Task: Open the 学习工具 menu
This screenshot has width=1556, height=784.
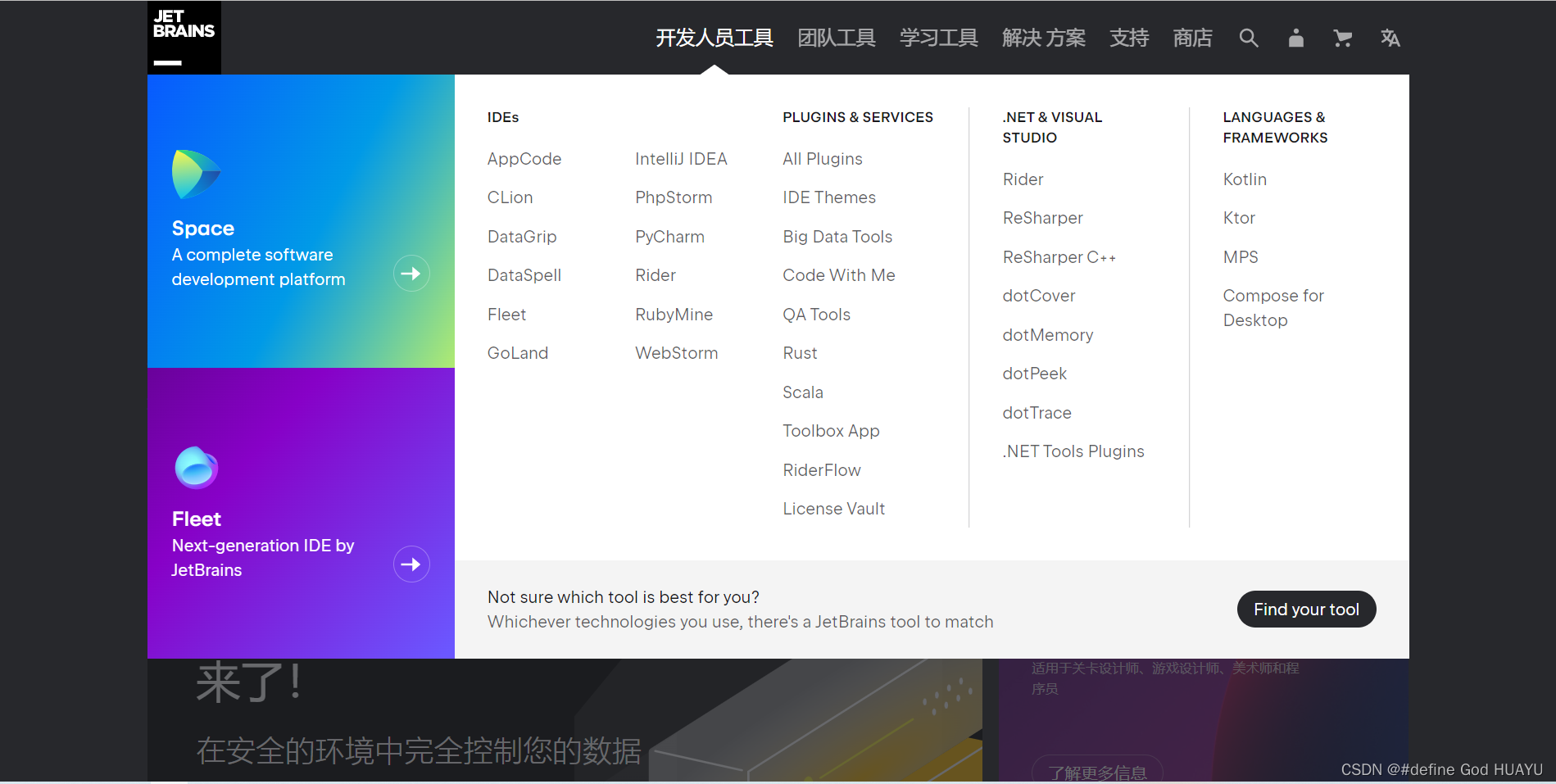Action: [939, 38]
